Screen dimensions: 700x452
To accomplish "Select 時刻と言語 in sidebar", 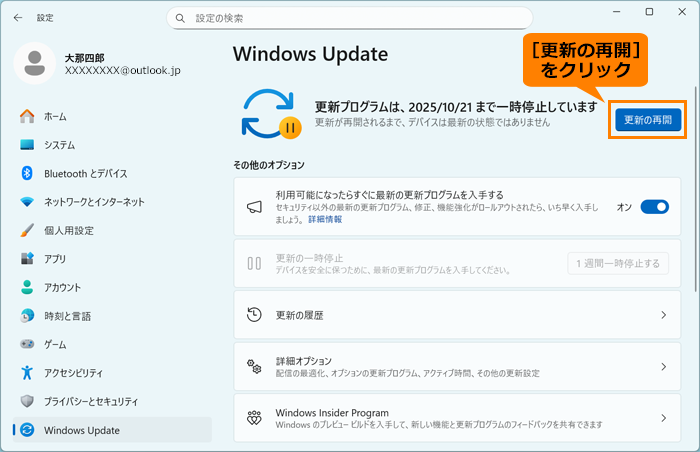I will click(112, 316).
